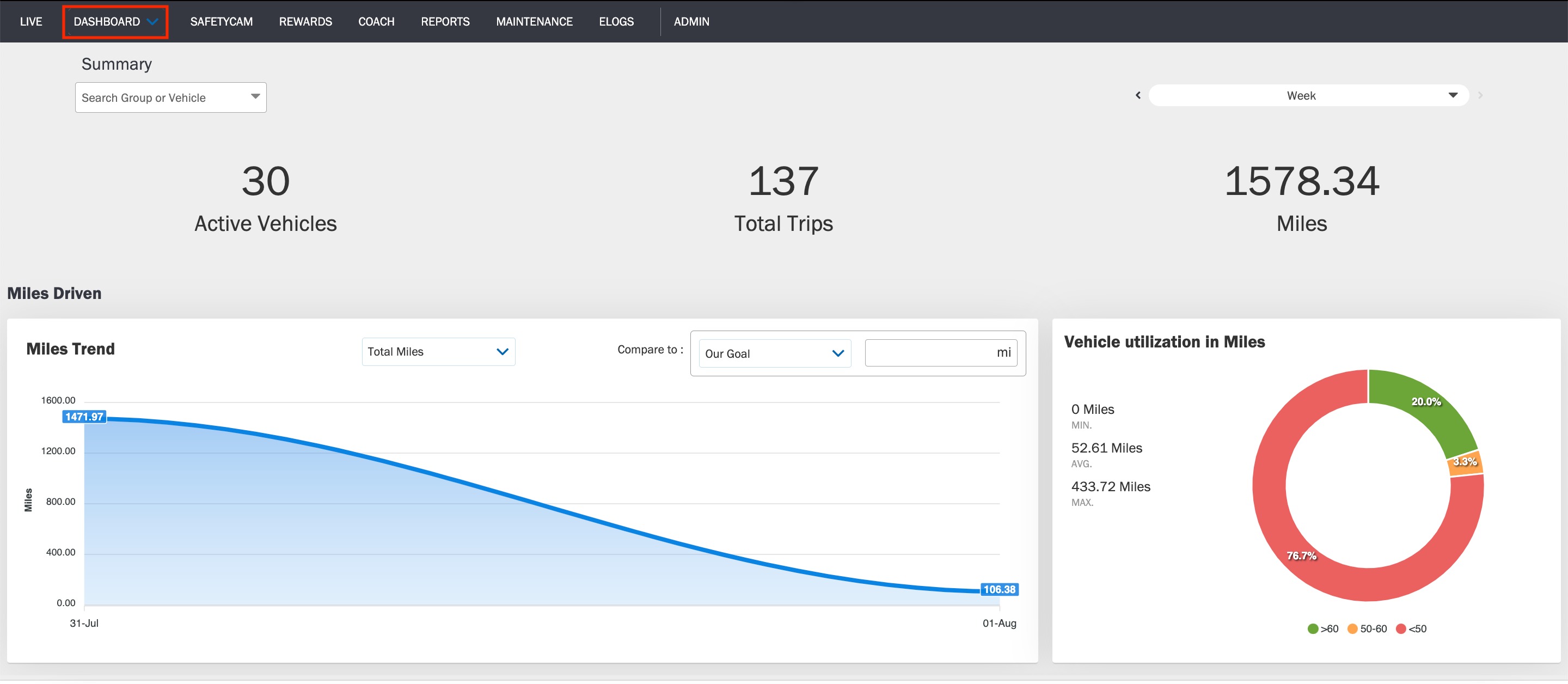Click the goal miles input field
This screenshot has height=684, width=1568.
tap(940, 353)
